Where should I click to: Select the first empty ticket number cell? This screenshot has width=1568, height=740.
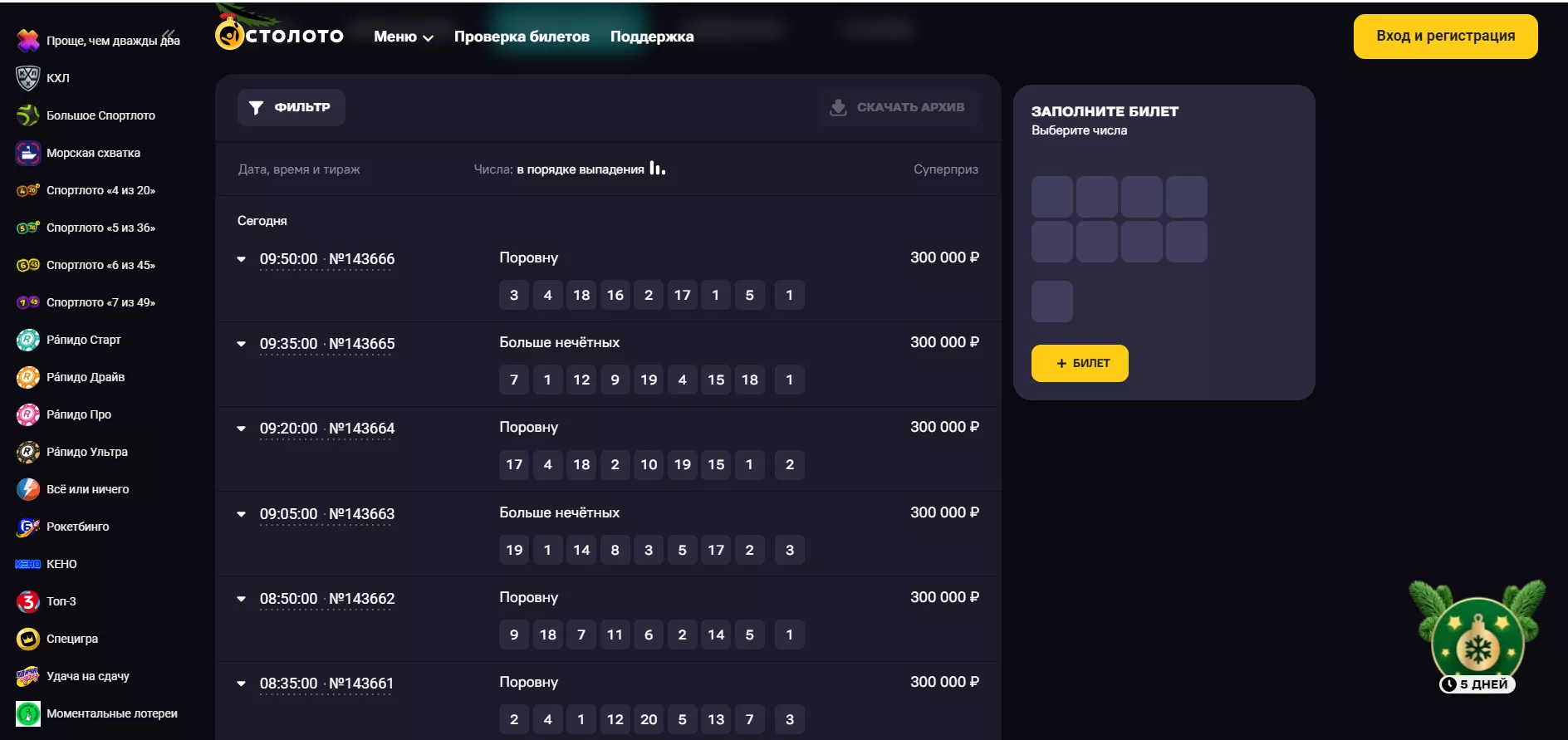coord(1051,197)
